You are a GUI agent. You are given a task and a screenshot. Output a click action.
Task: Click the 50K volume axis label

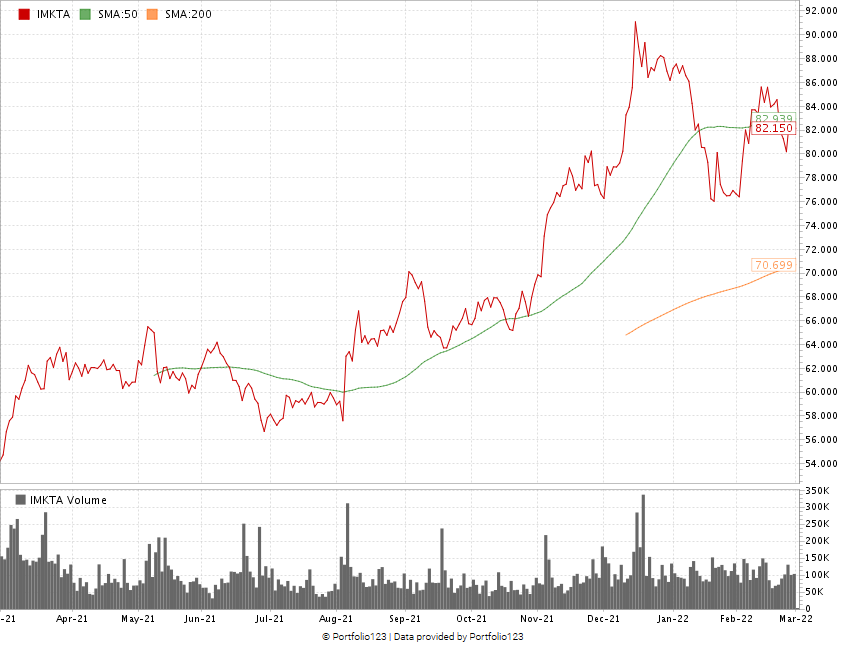point(814,592)
